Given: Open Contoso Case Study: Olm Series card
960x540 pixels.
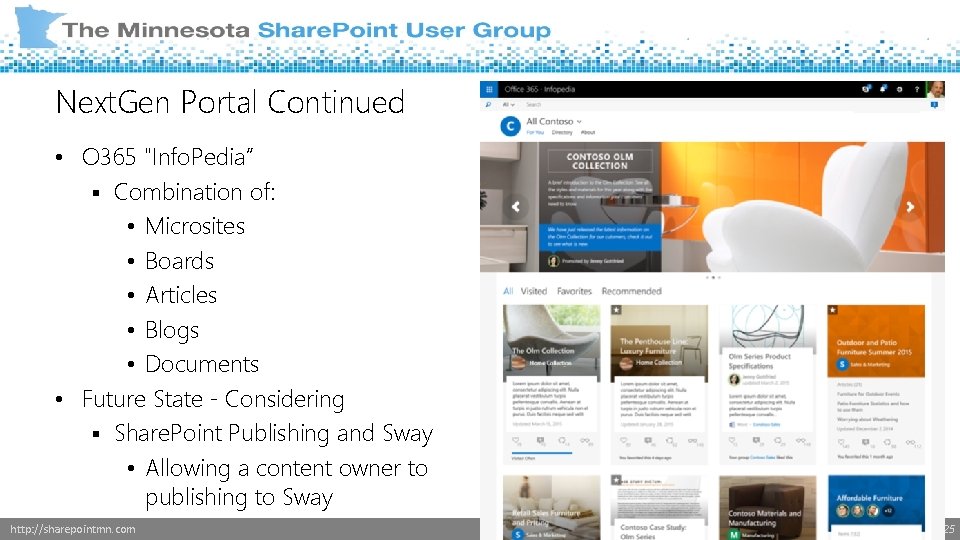Looking at the screenshot, I should (659, 507).
